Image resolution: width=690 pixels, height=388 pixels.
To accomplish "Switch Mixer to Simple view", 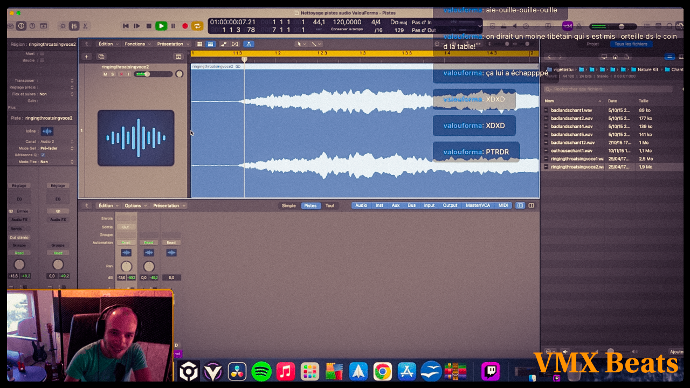I will pos(289,206).
